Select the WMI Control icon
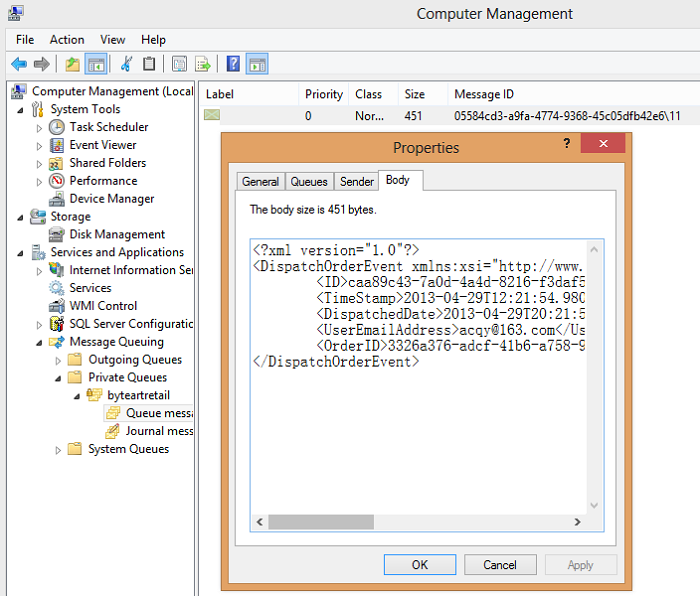Screen dimensions: 700x596 click(57, 306)
